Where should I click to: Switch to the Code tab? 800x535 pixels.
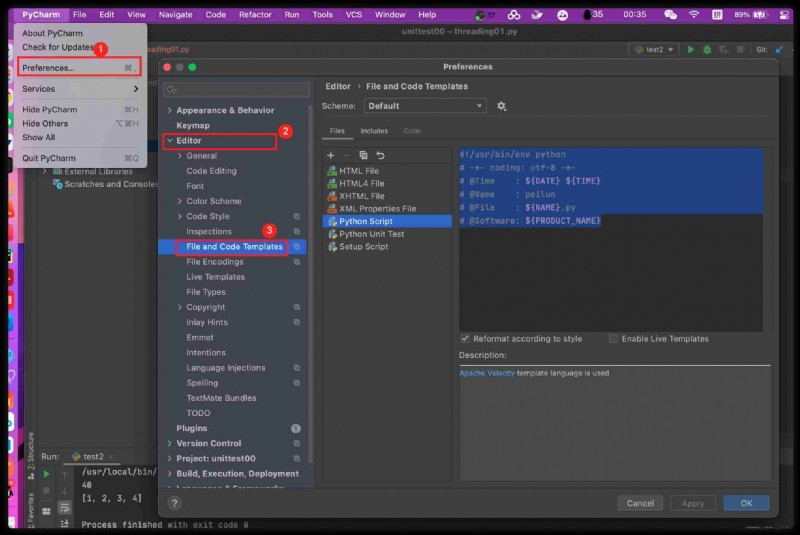click(412, 131)
